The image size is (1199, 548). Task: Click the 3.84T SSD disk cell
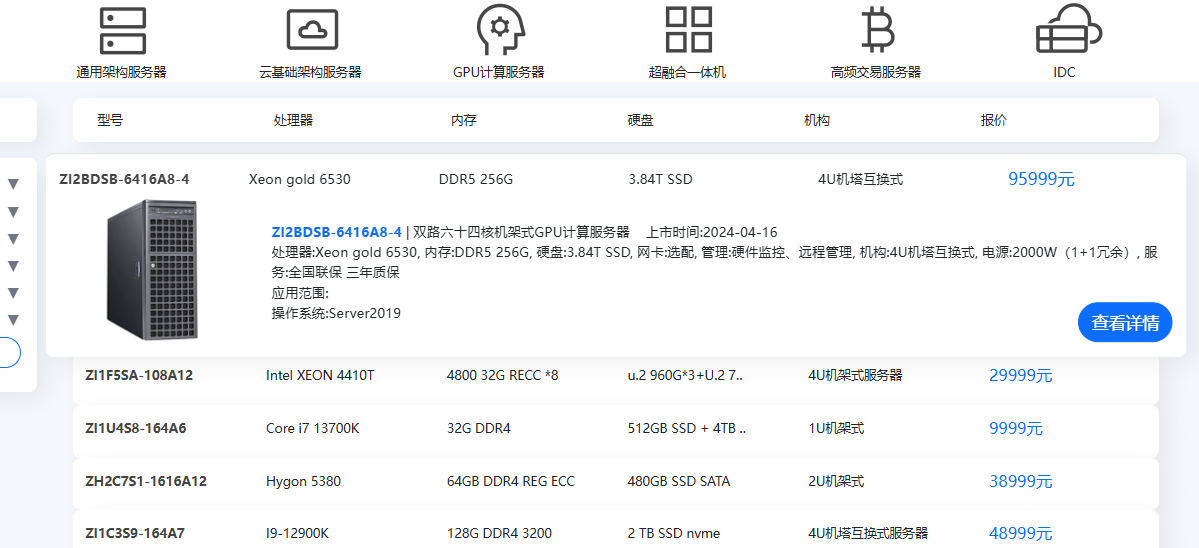660,180
